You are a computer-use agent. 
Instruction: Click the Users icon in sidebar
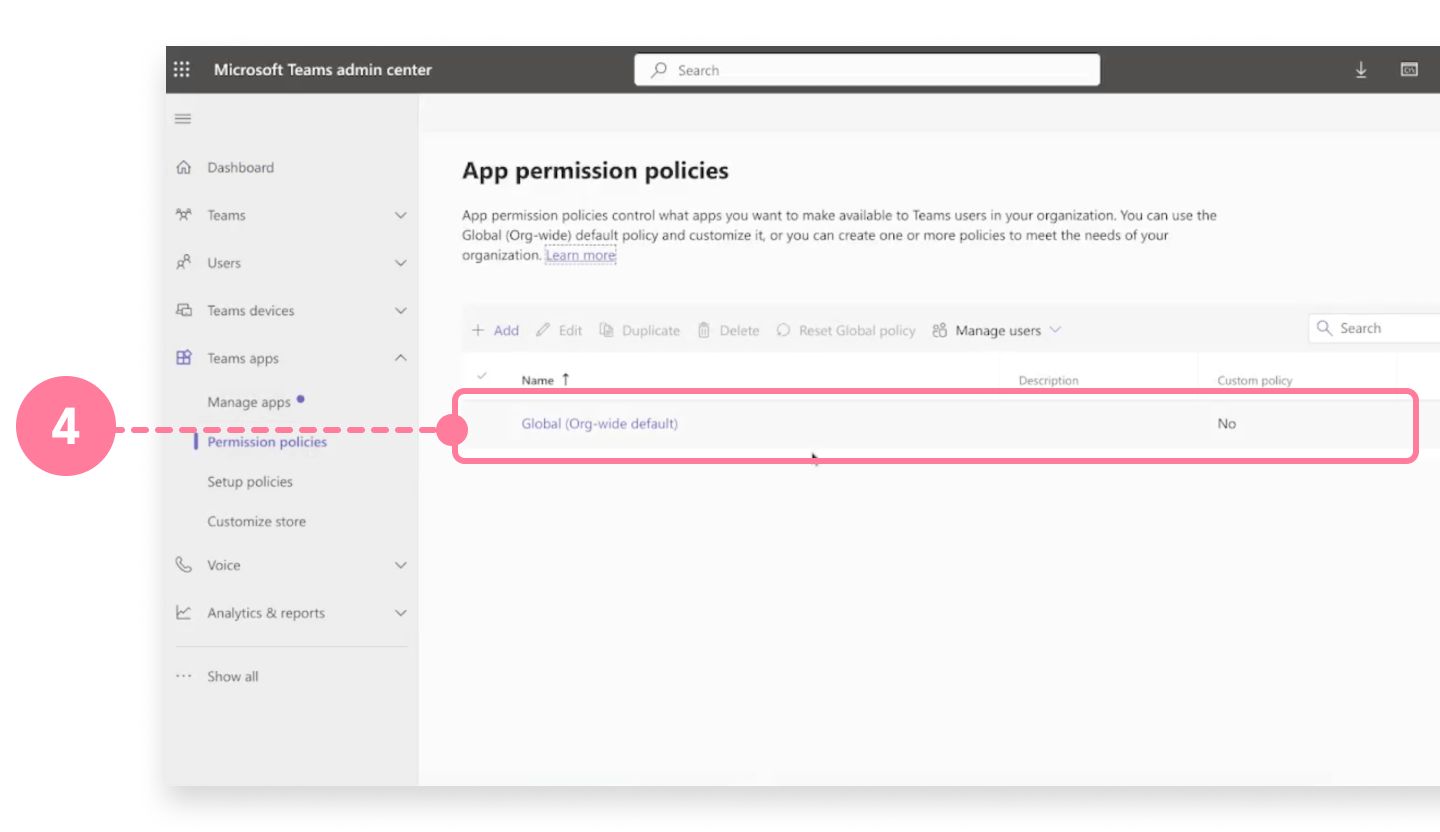click(183, 263)
